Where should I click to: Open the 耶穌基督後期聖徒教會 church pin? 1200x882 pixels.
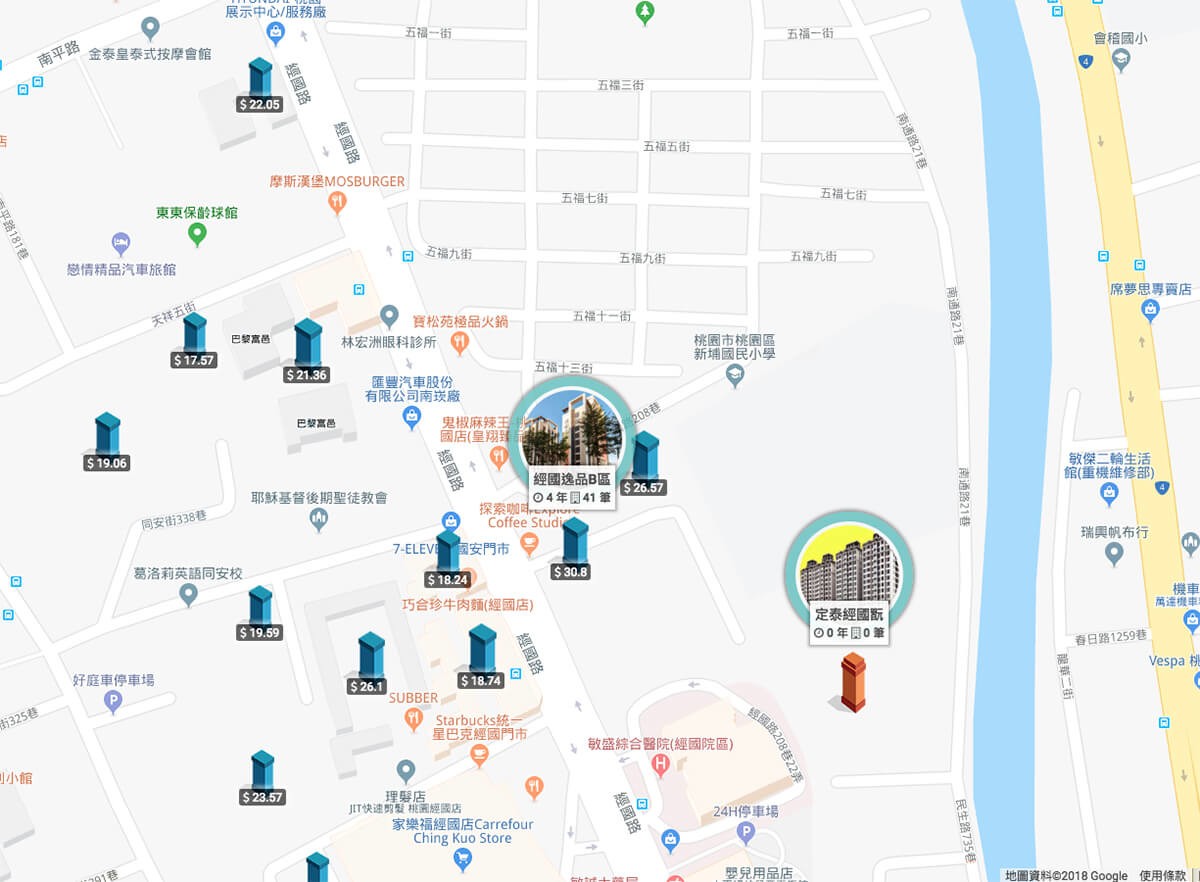point(319,519)
